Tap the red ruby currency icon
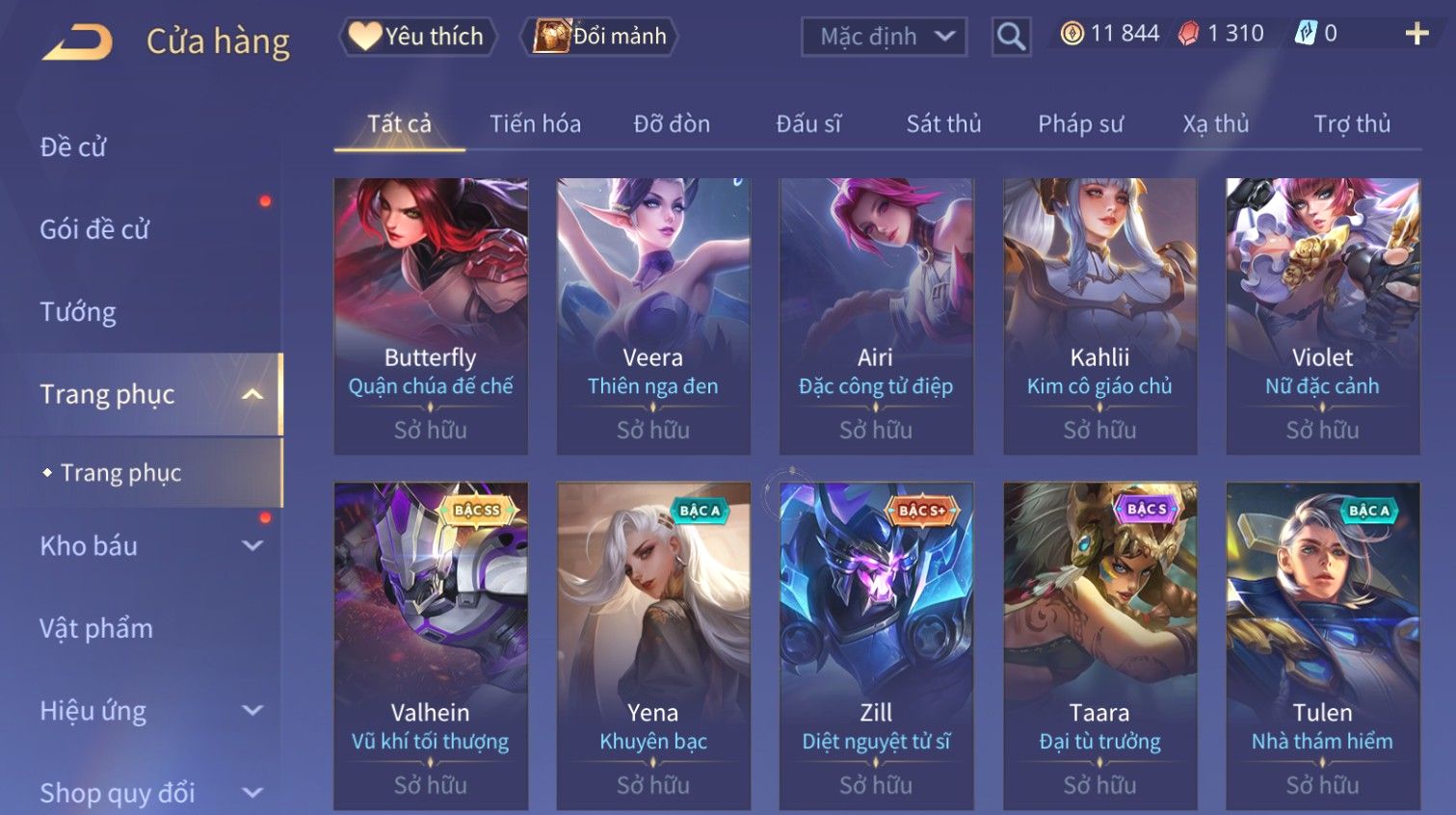 tap(1189, 34)
